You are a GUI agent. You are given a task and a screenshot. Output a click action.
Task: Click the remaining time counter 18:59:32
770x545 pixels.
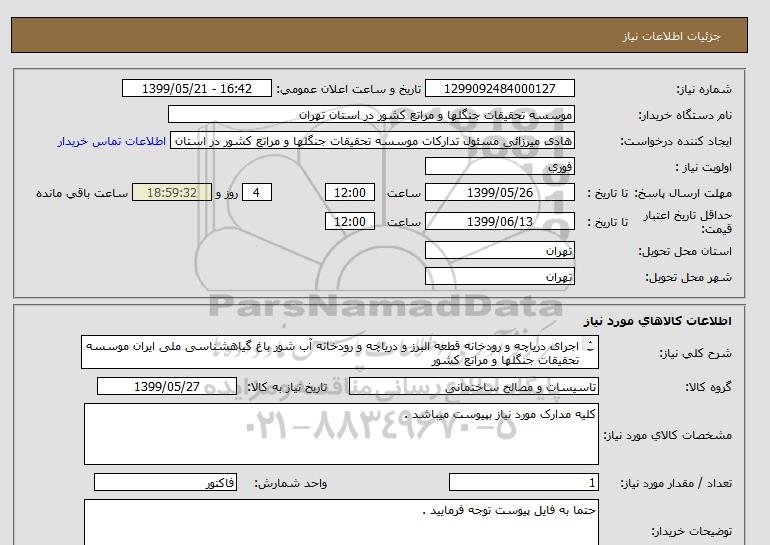172,192
